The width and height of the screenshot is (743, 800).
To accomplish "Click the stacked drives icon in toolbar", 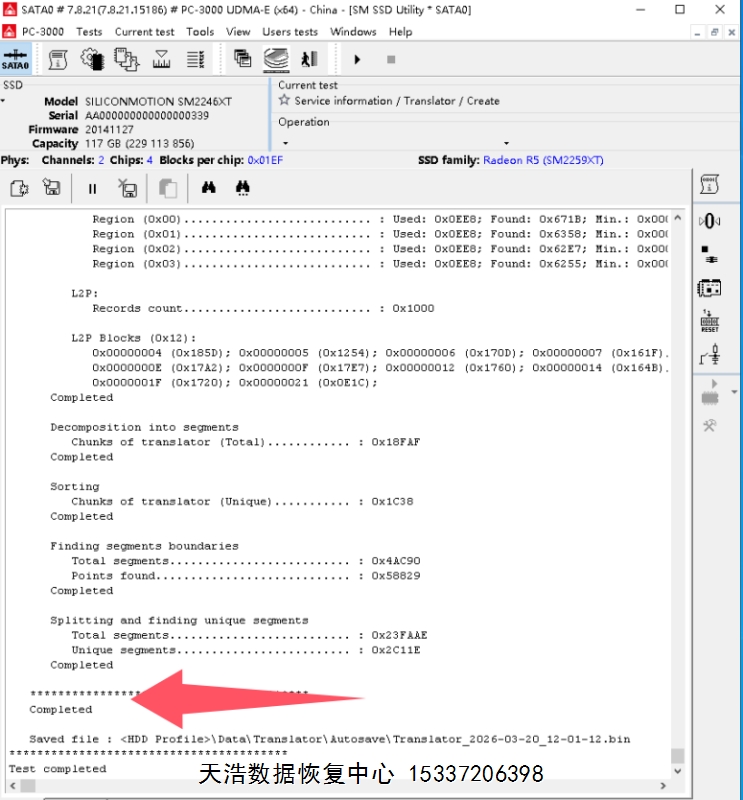I will click(x=276, y=60).
